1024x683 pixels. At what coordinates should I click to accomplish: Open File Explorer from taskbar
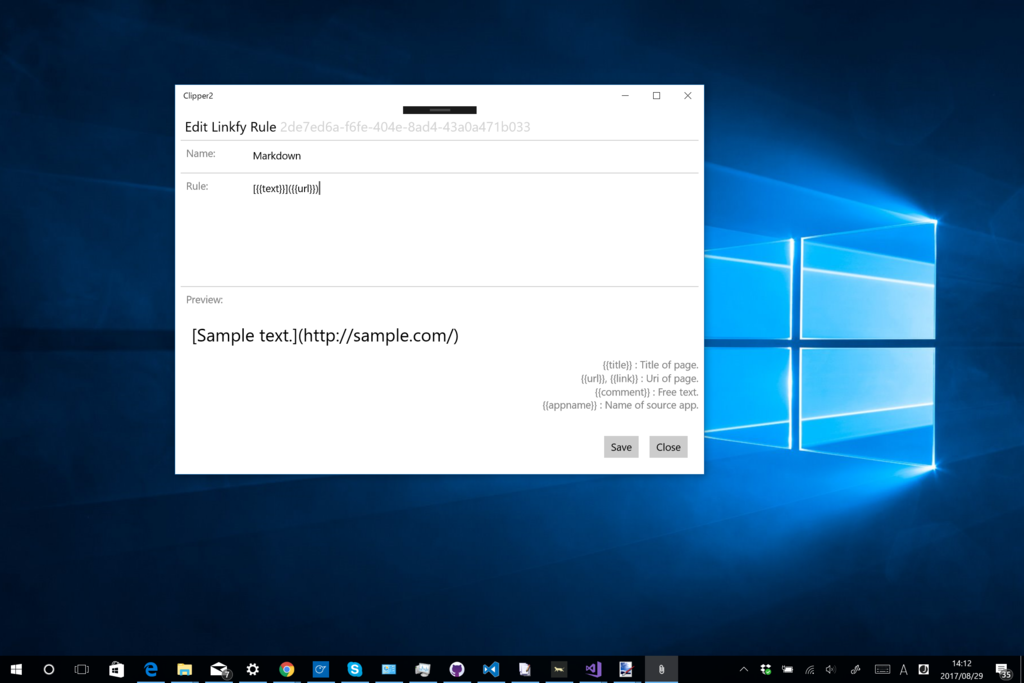pos(185,669)
